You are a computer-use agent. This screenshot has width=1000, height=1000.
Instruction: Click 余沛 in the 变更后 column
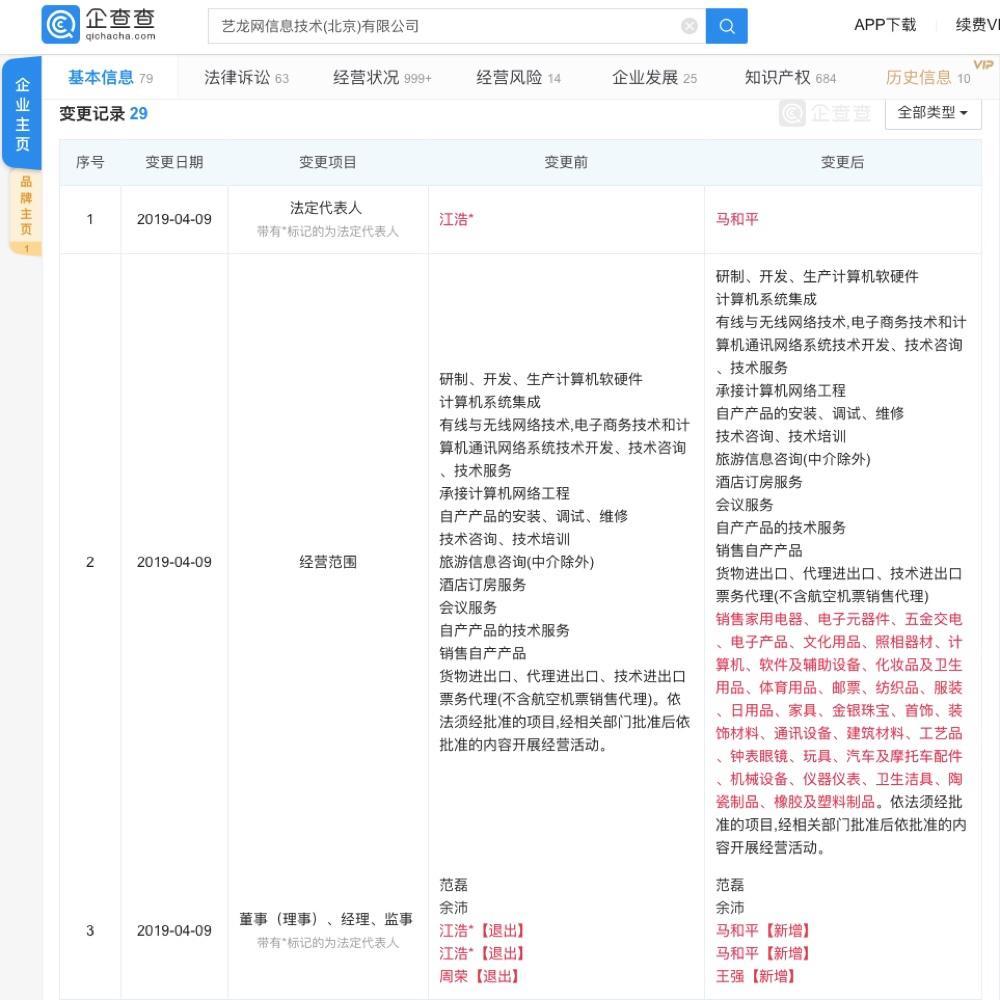pos(730,908)
